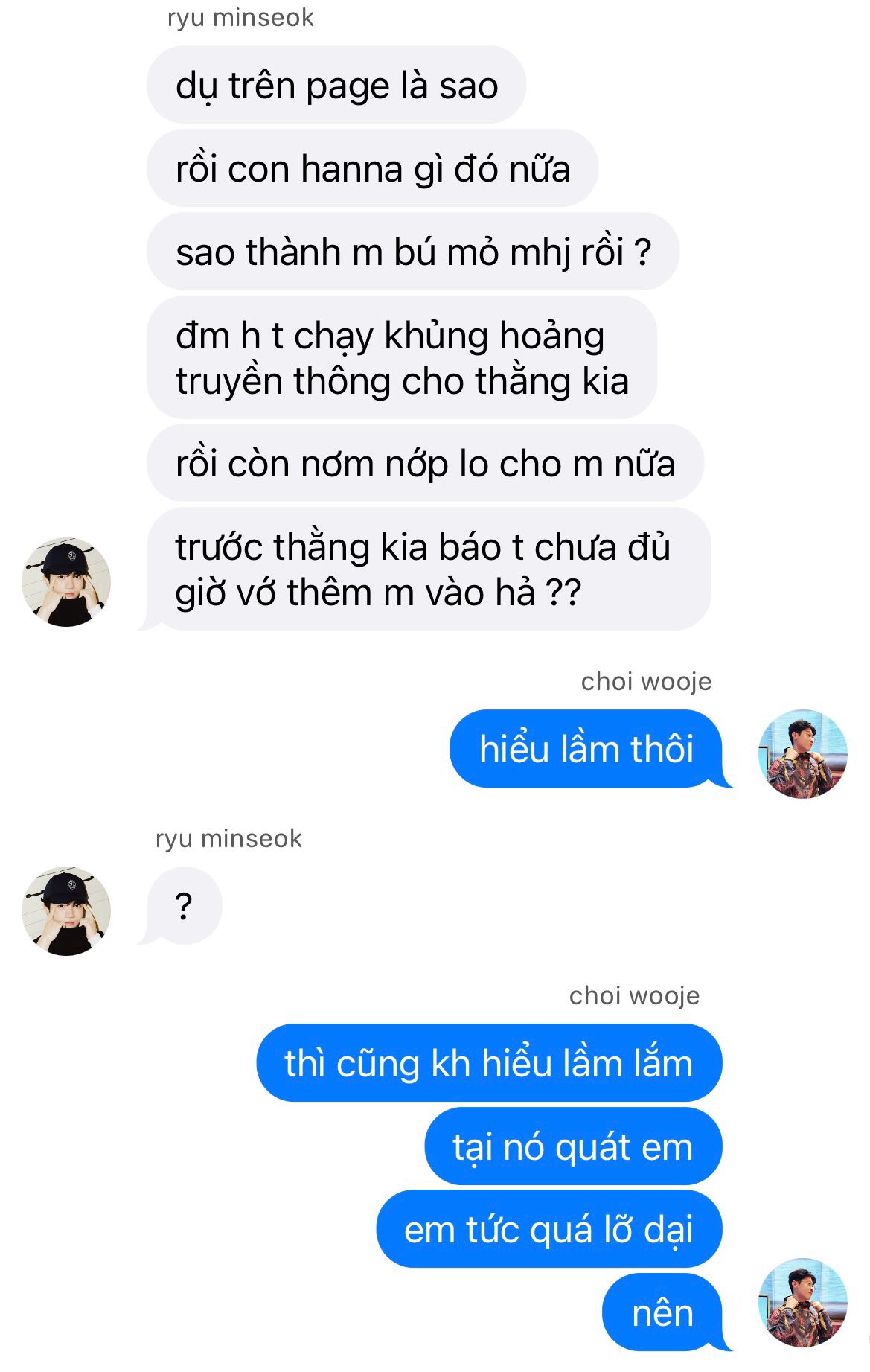Screen dimensions: 870x1372
Task: Click 'choi wooje' name above 'thì cũng kh' message
Action: coord(634,996)
